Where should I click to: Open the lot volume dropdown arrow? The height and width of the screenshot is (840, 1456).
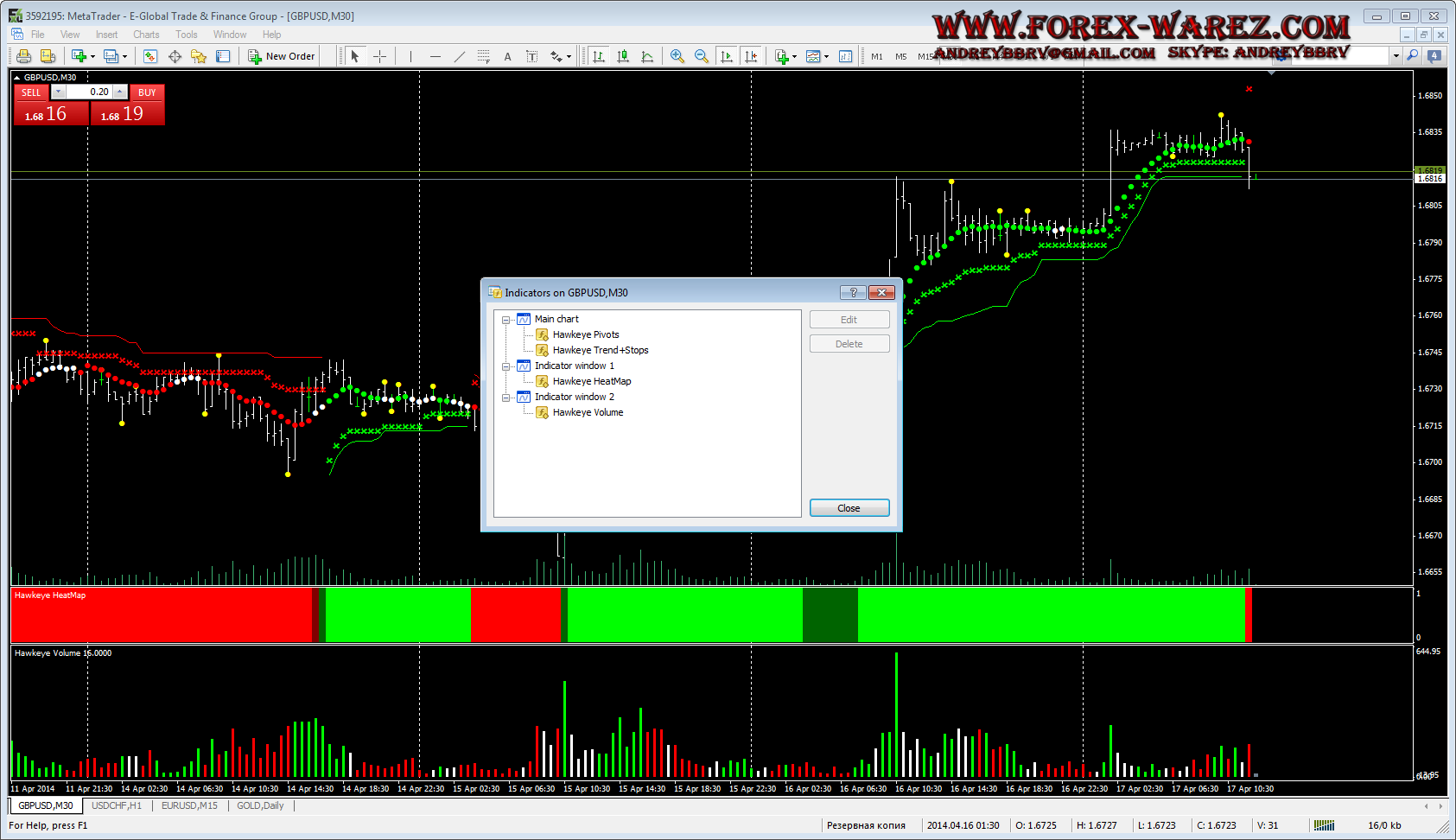pyautogui.click(x=58, y=92)
